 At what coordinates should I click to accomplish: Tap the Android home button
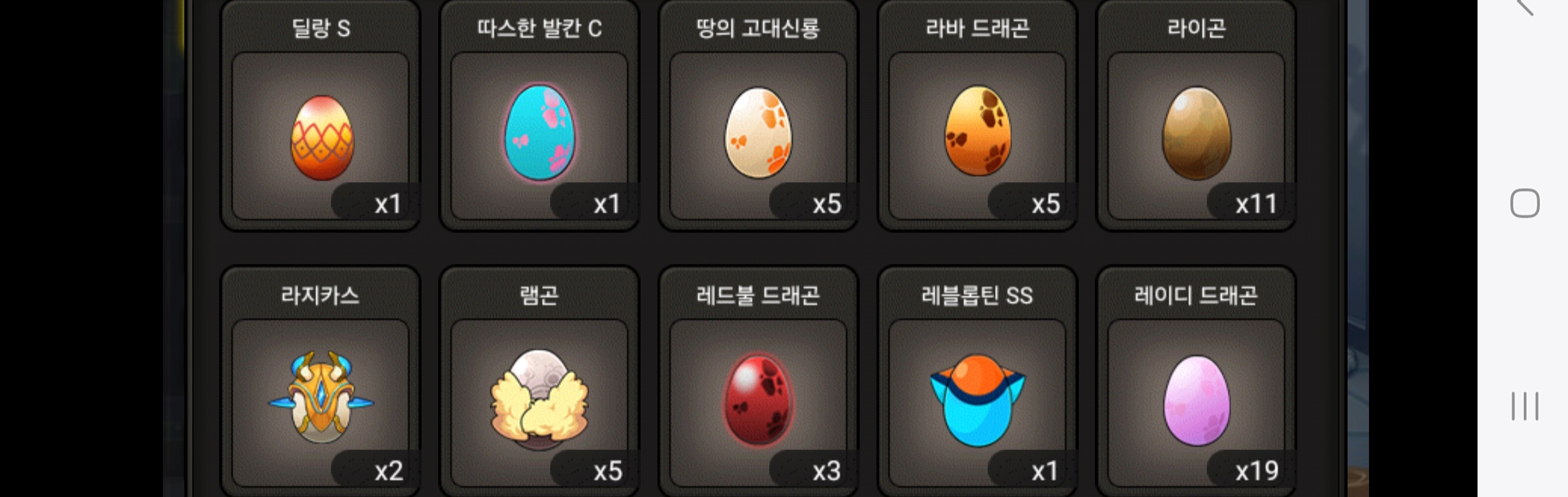click(x=1524, y=203)
